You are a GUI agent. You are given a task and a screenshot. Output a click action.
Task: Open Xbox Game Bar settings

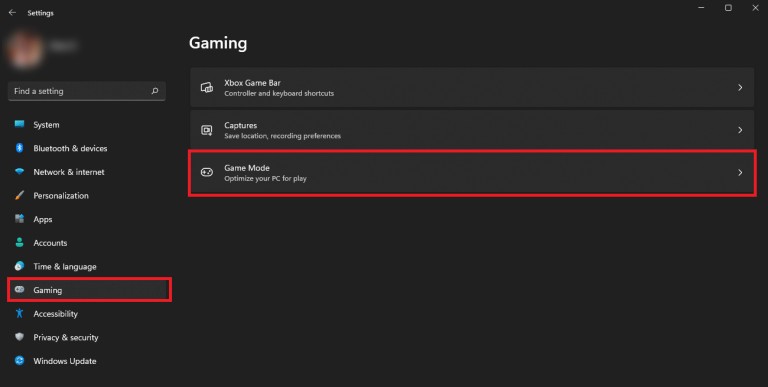click(252, 83)
